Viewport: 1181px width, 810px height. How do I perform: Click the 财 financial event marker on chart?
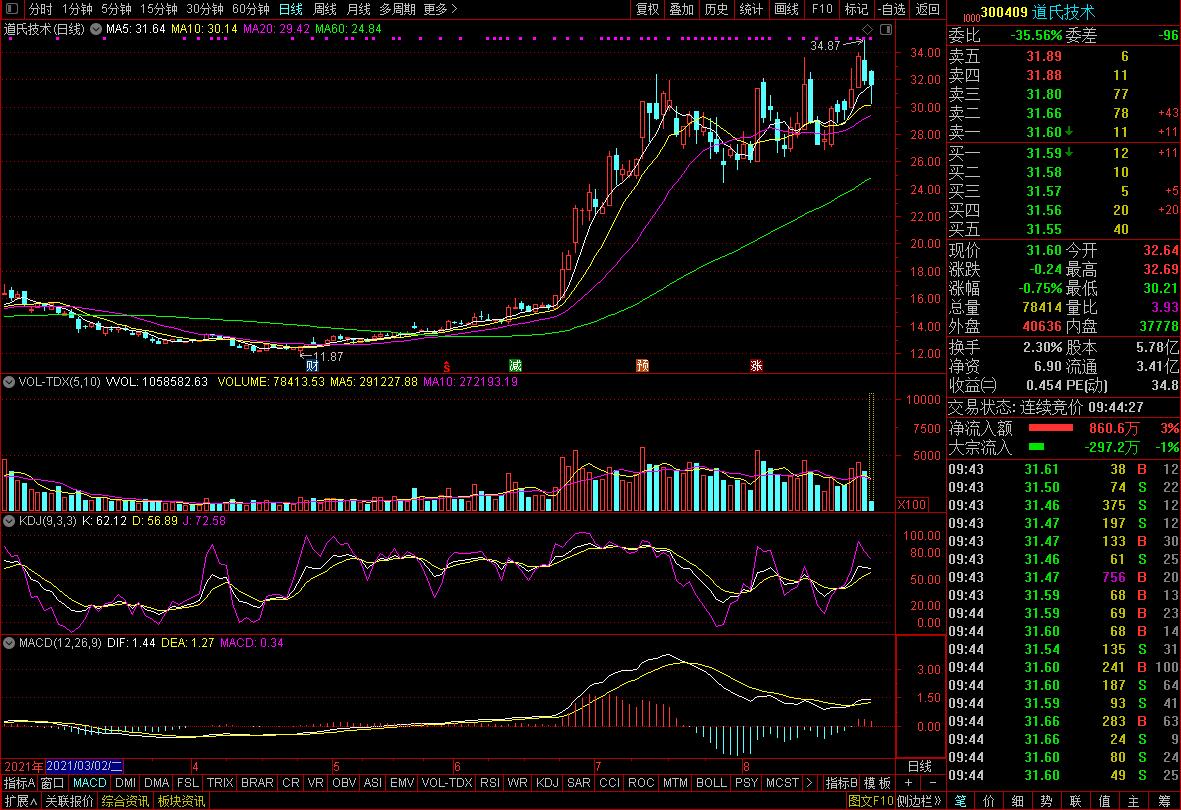point(312,366)
